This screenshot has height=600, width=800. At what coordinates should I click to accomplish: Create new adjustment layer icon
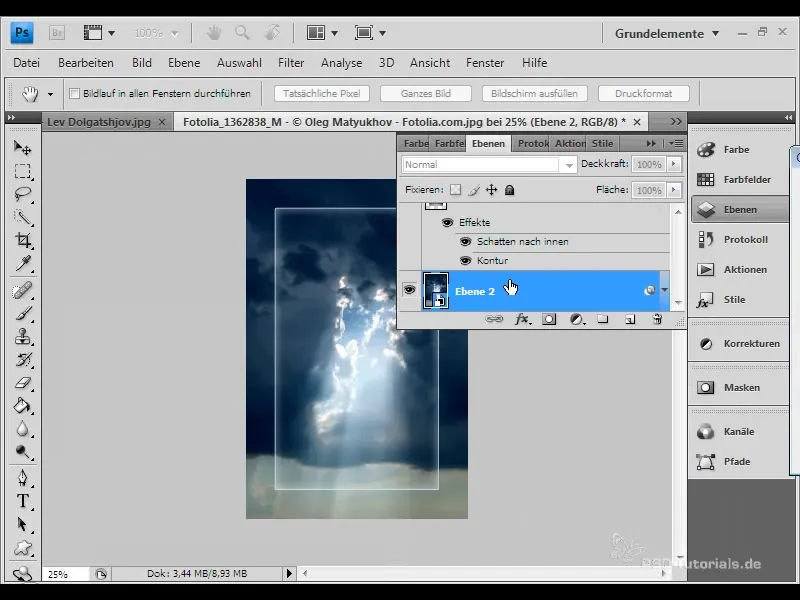click(x=577, y=319)
